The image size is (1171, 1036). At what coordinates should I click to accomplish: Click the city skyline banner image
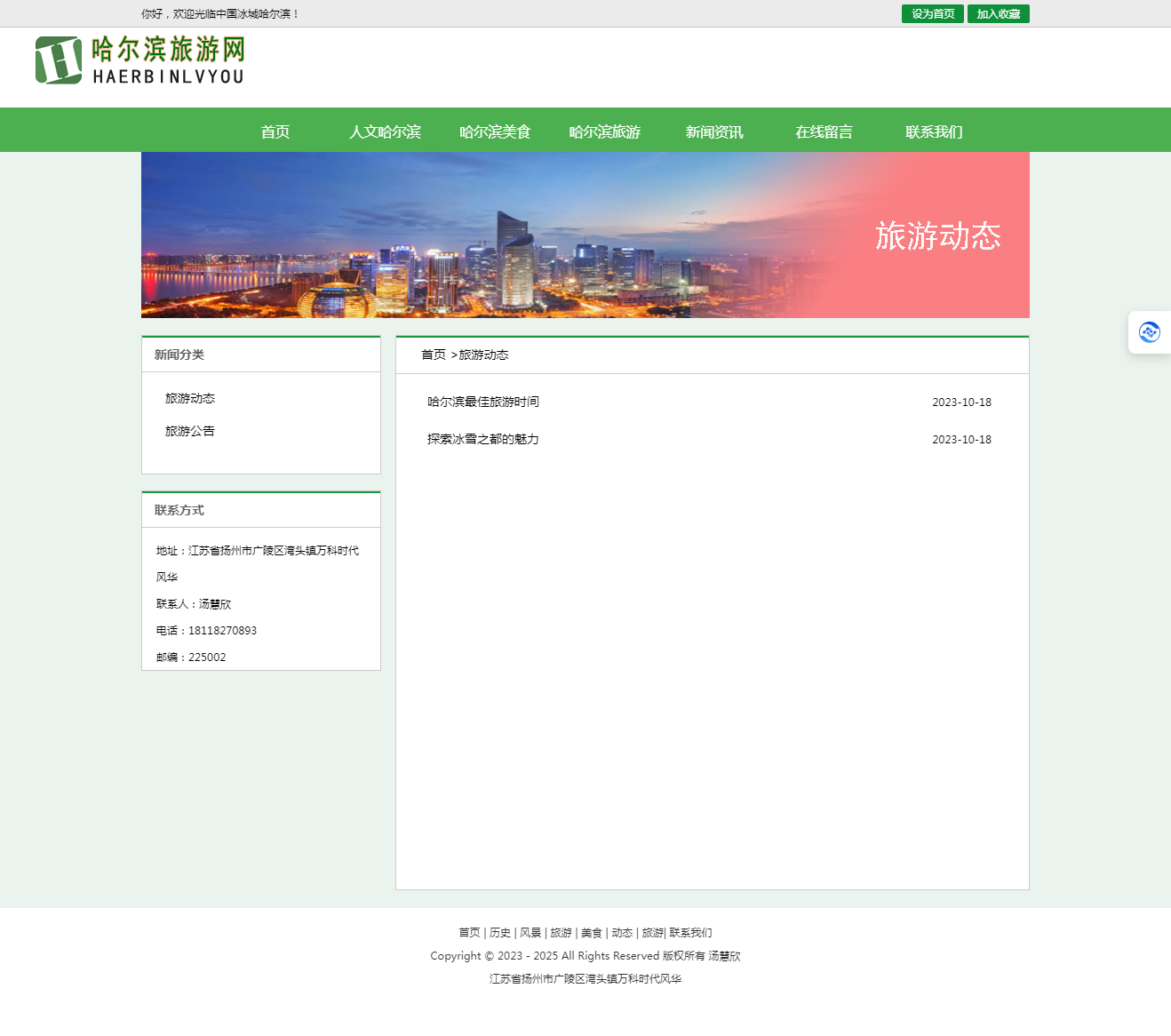585,235
